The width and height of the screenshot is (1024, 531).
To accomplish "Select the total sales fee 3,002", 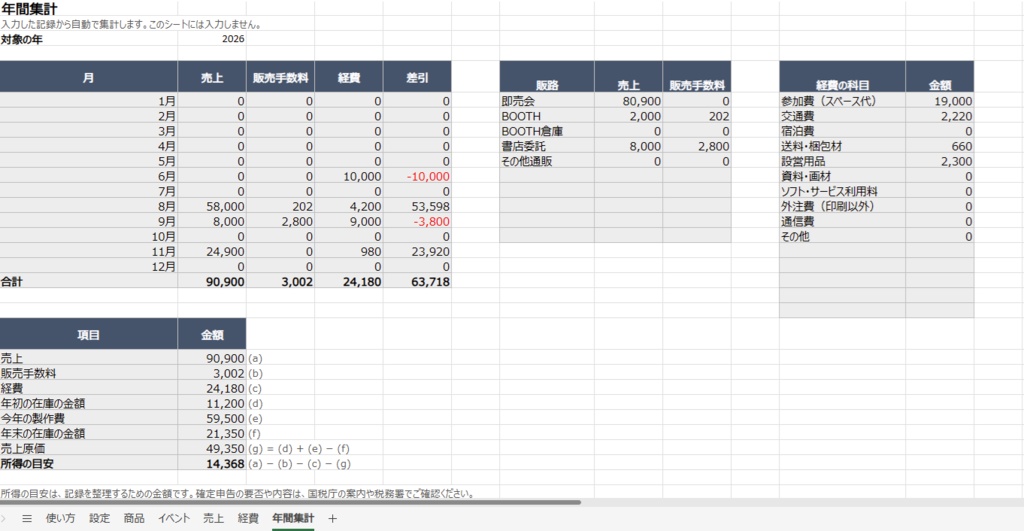I will coord(280,282).
